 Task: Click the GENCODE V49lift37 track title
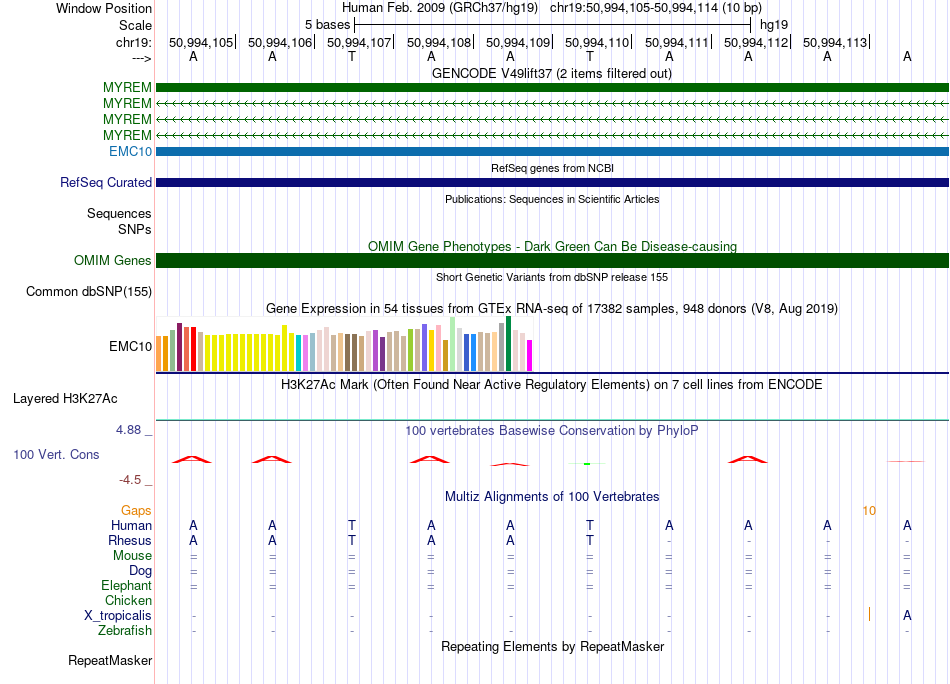(552, 73)
